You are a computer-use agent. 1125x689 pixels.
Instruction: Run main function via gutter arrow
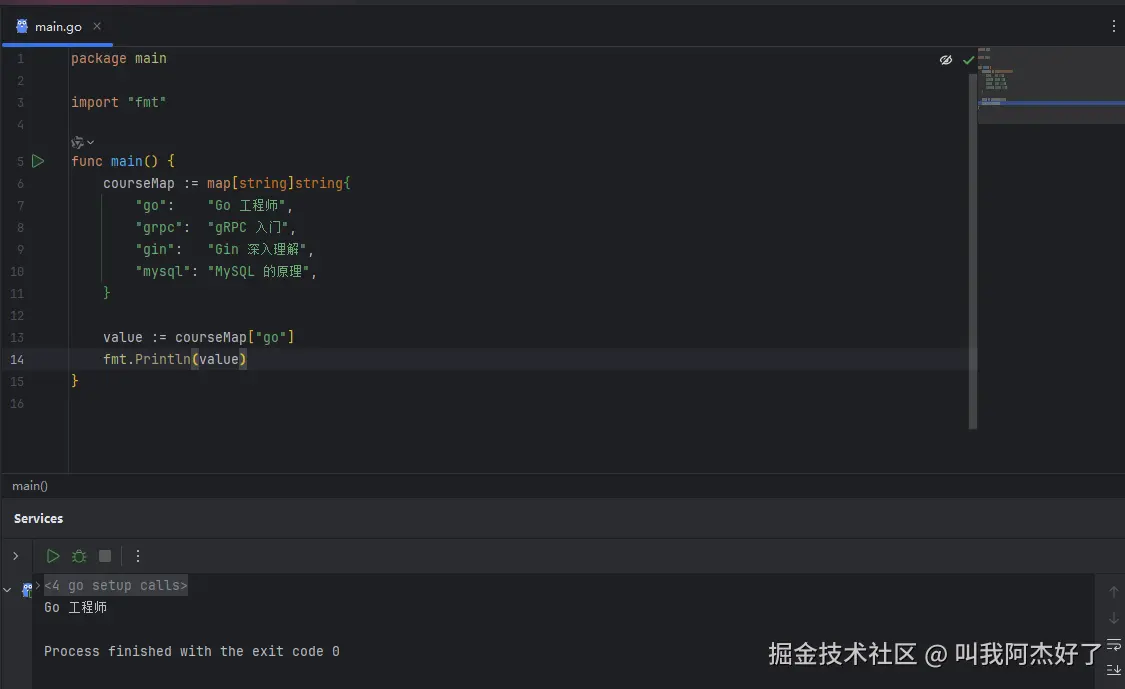click(38, 161)
